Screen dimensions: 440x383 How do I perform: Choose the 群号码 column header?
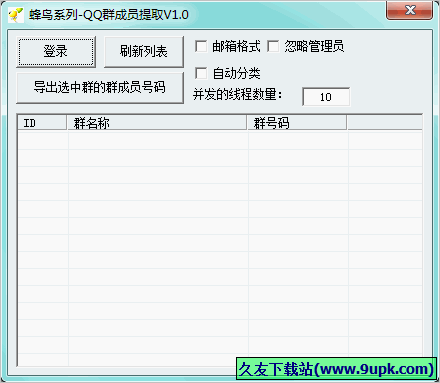coord(297,123)
